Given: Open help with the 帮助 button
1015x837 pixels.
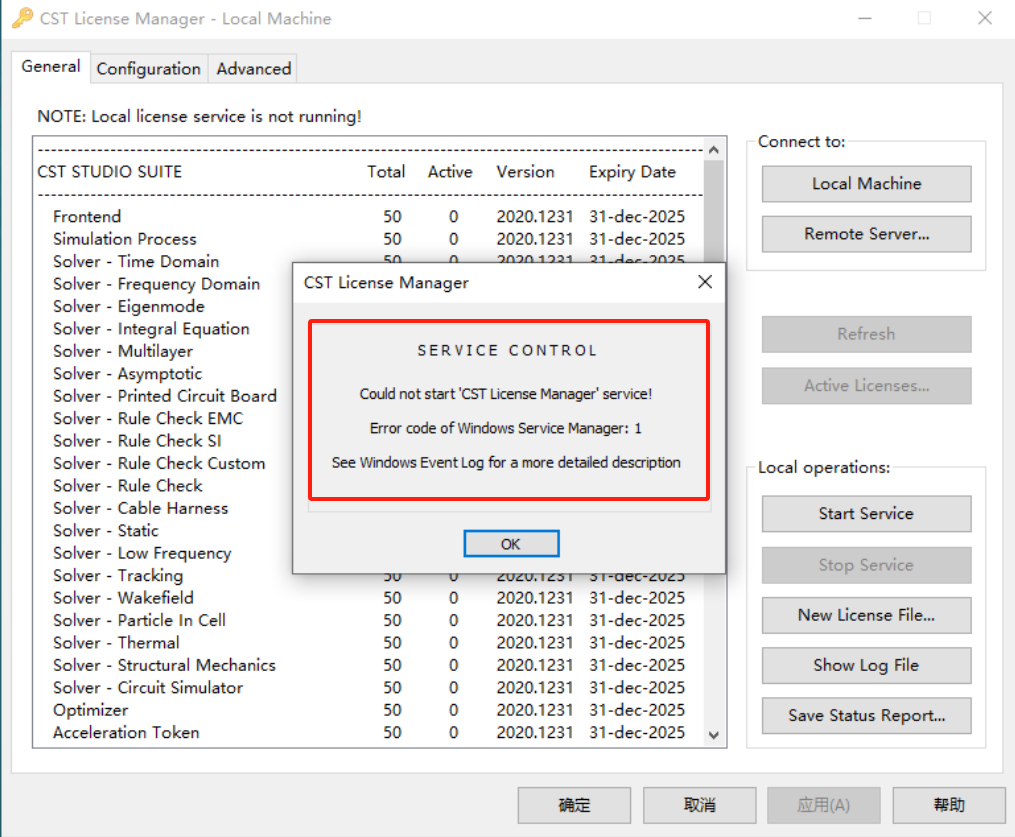Looking at the screenshot, I should (949, 805).
